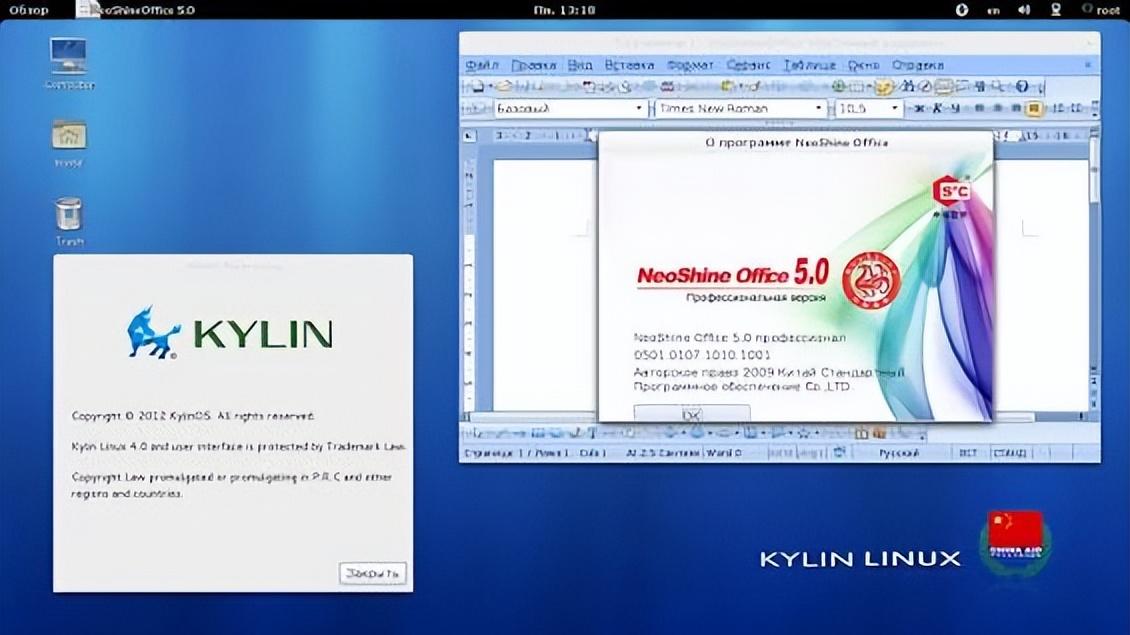Open the Times New Roman font dropdown
This screenshot has height=635, width=1130.
(818, 108)
